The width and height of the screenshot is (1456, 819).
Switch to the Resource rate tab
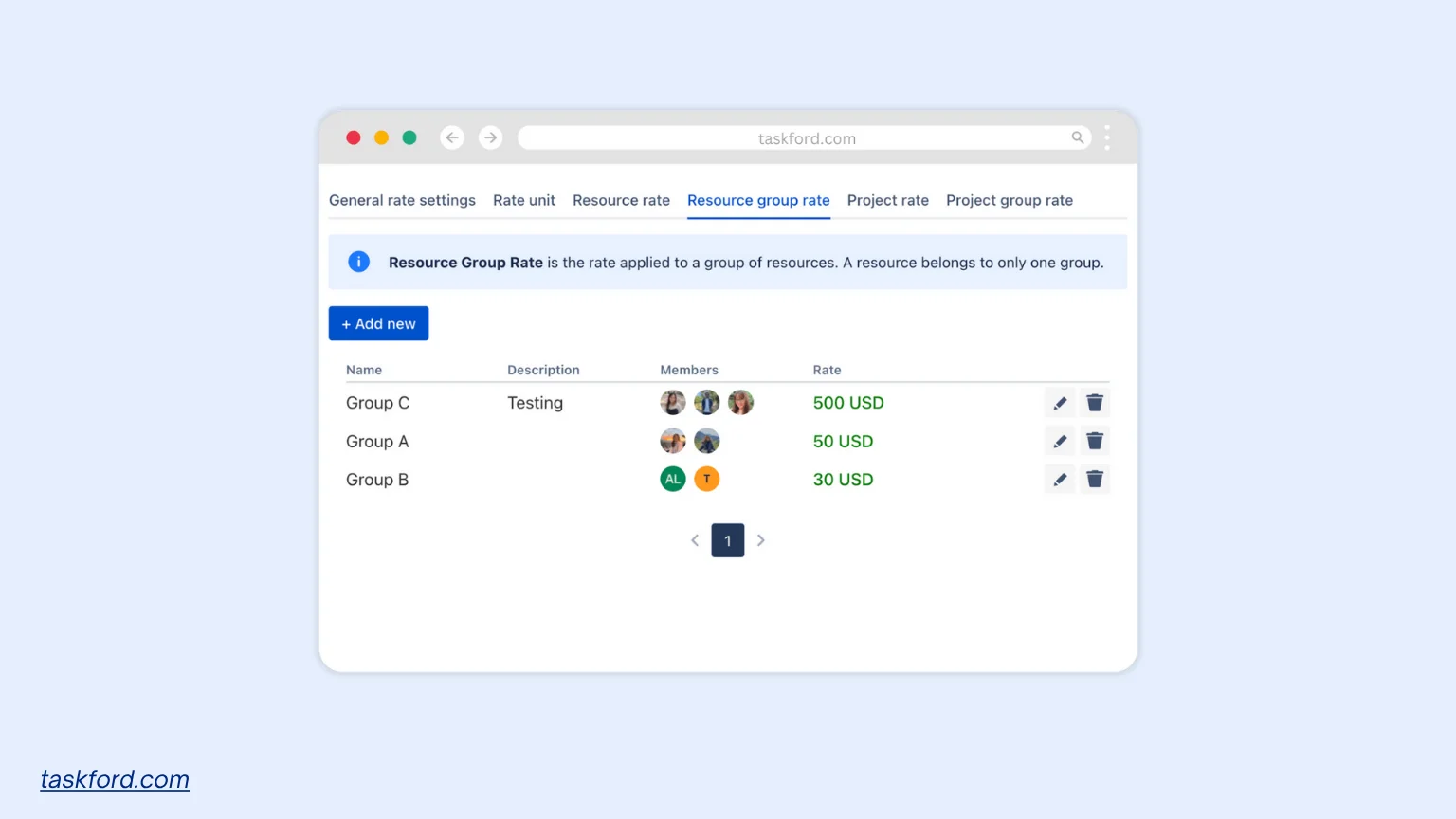pyautogui.click(x=621, y=200)
